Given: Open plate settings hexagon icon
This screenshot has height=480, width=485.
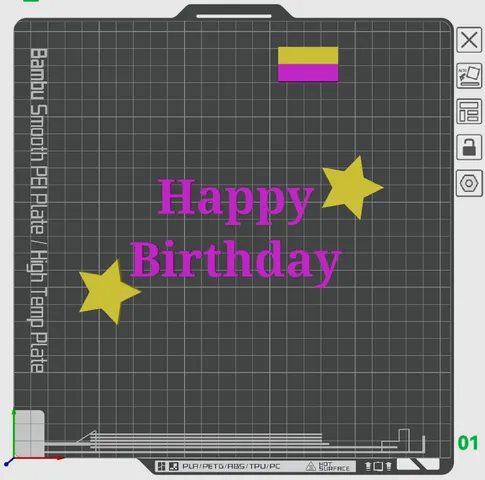Looking at the screenshot, I should coord(469,183).
